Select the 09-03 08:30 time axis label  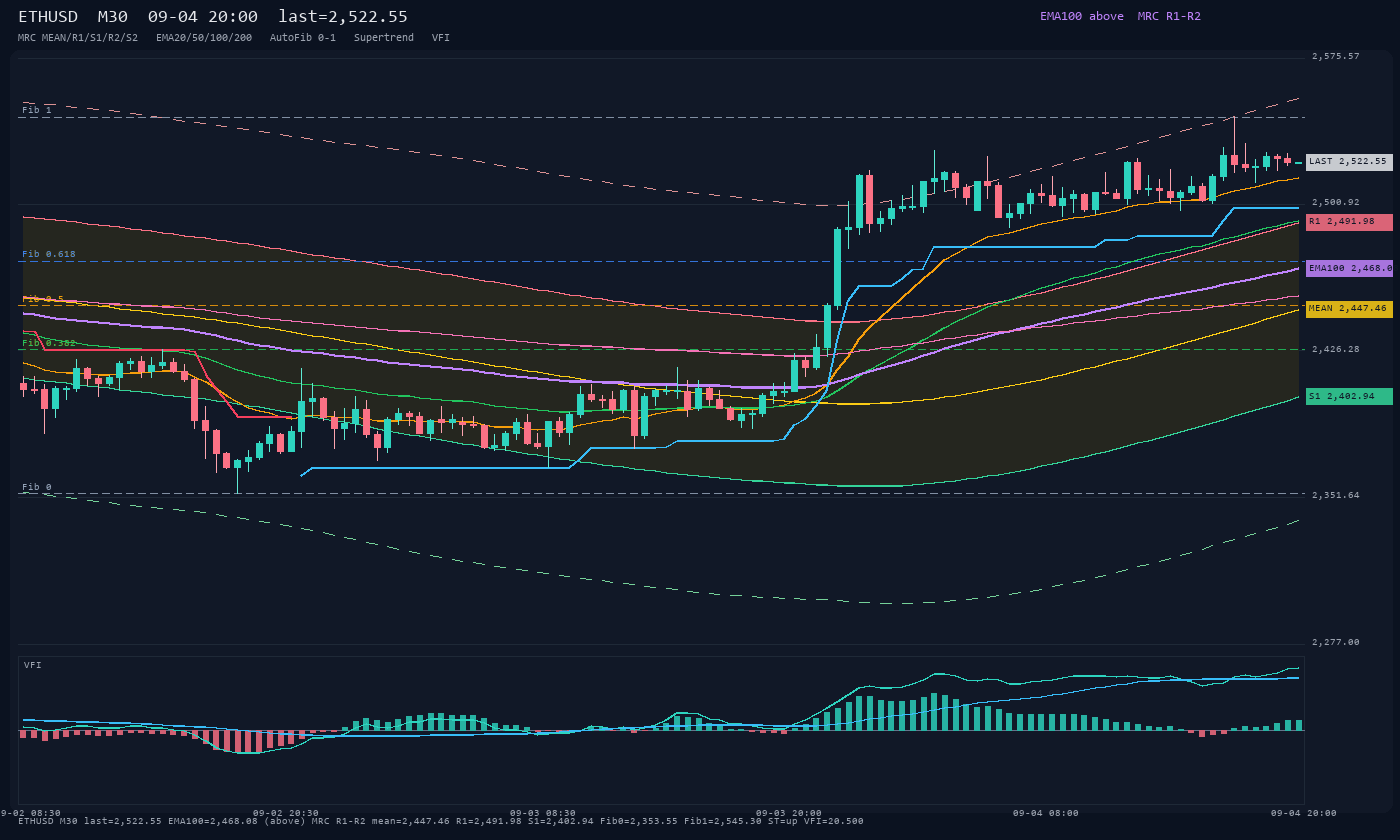(543, 813)
